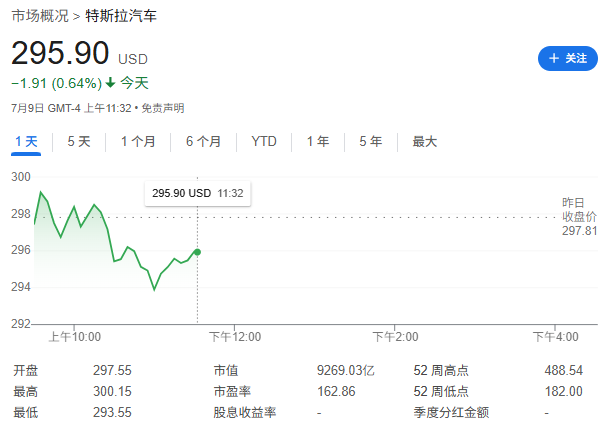Show the 6 个月 chart range
This screenshot has height=429, width=616.
tap(203, 141)
